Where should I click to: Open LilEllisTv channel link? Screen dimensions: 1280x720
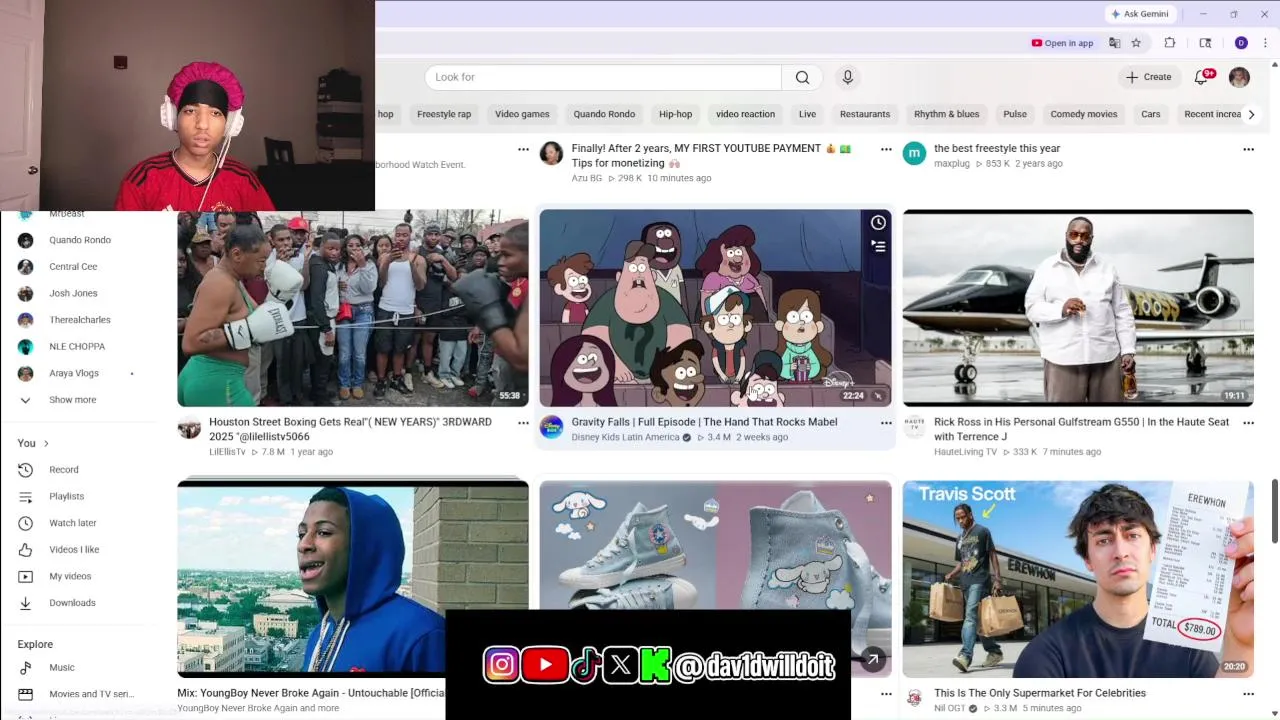(227, 452)
